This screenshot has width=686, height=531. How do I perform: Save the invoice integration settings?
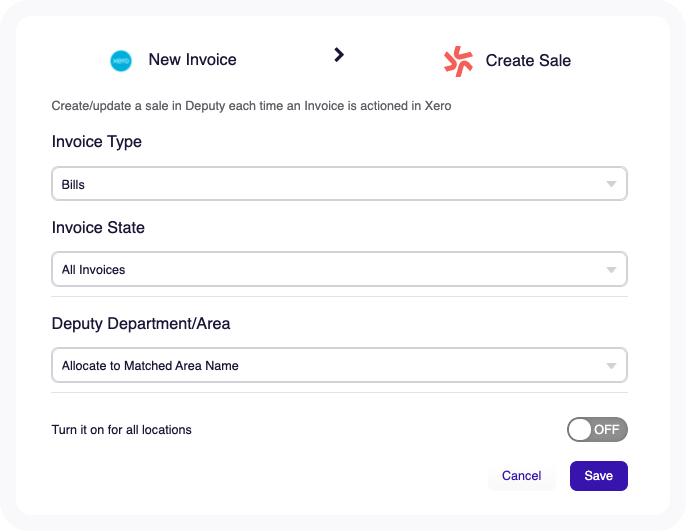[x=598, y=475]
